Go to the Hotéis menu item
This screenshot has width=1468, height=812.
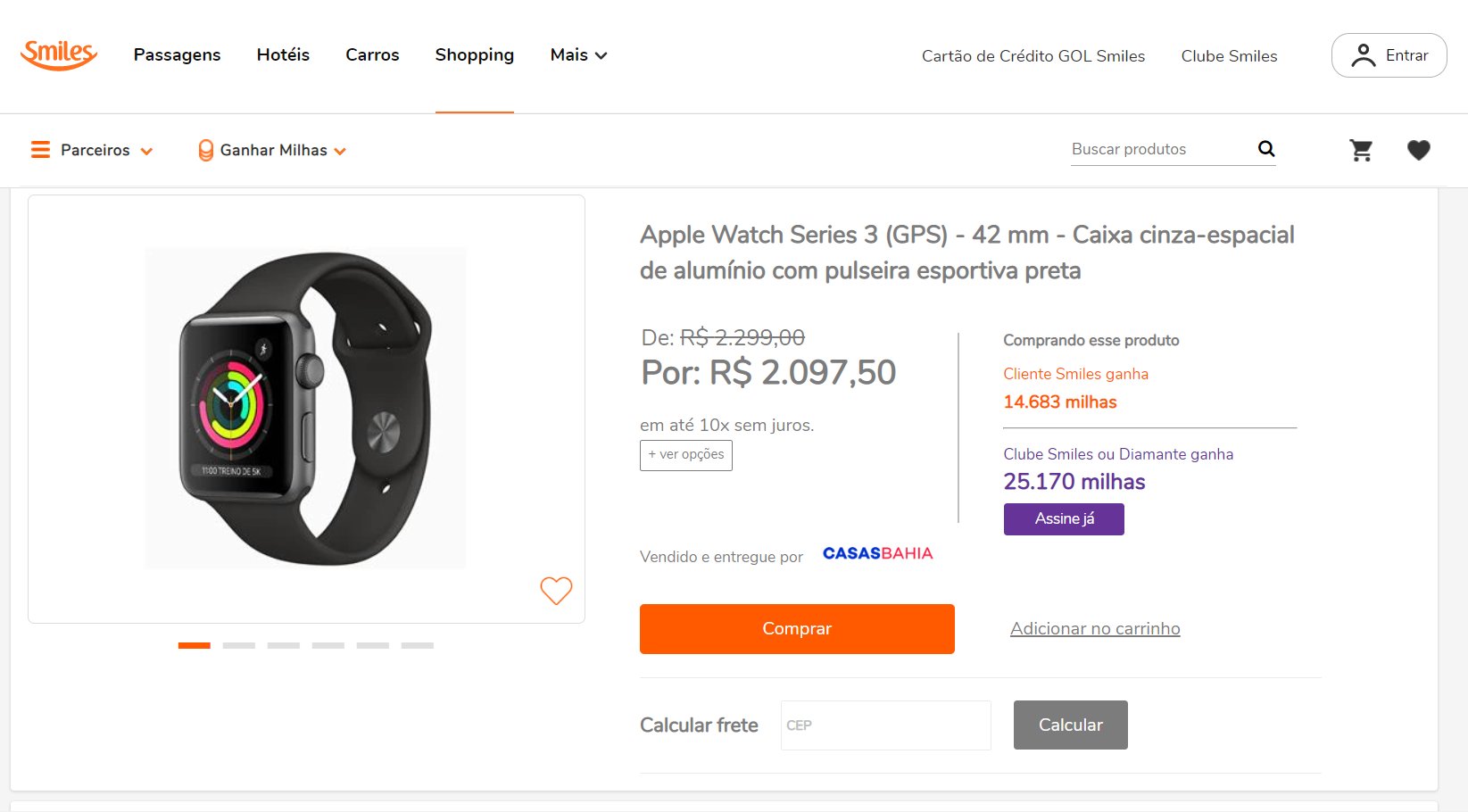283,55
